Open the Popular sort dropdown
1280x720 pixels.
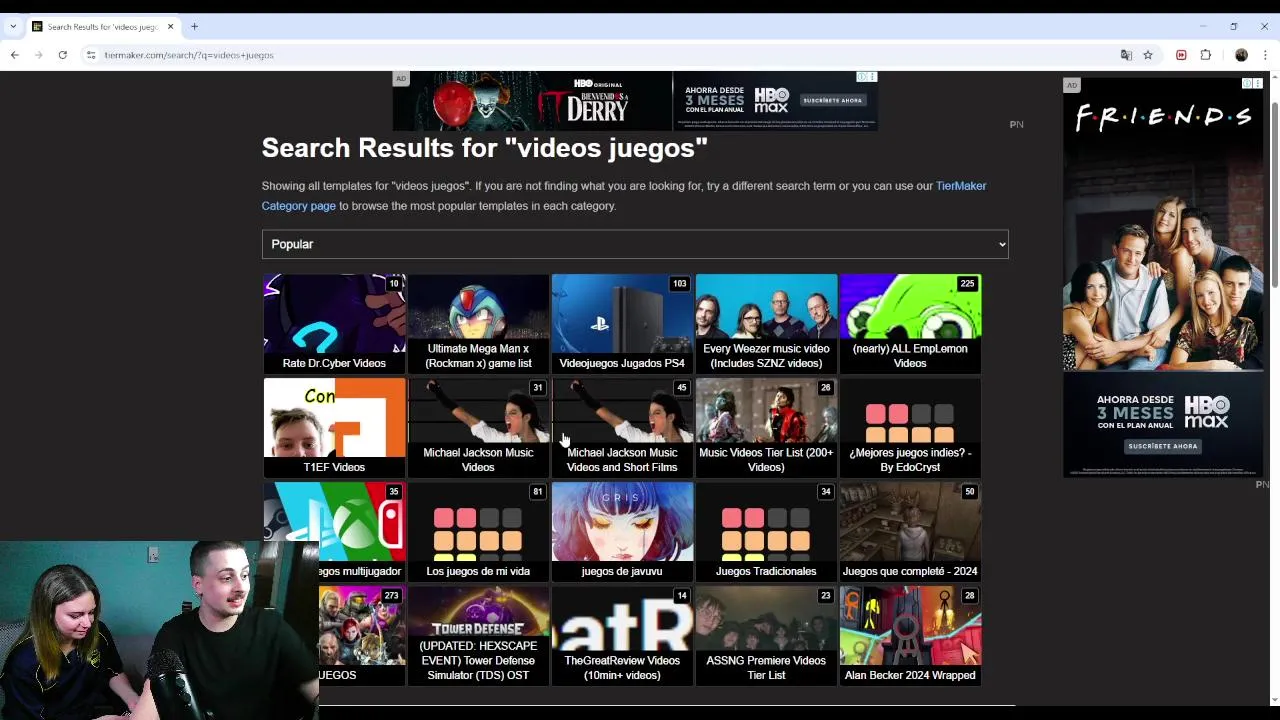(x=635, y=244)
